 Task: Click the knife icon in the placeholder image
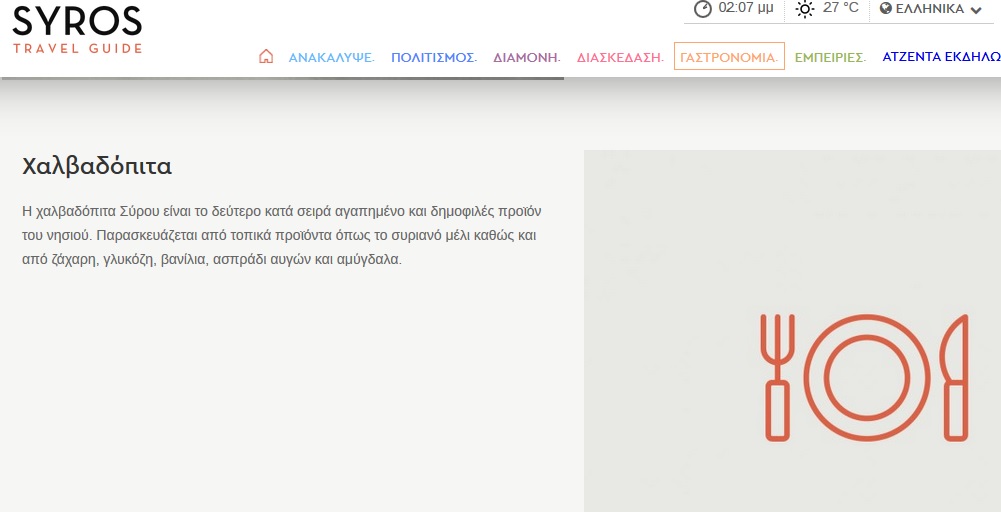pos(956,377)
